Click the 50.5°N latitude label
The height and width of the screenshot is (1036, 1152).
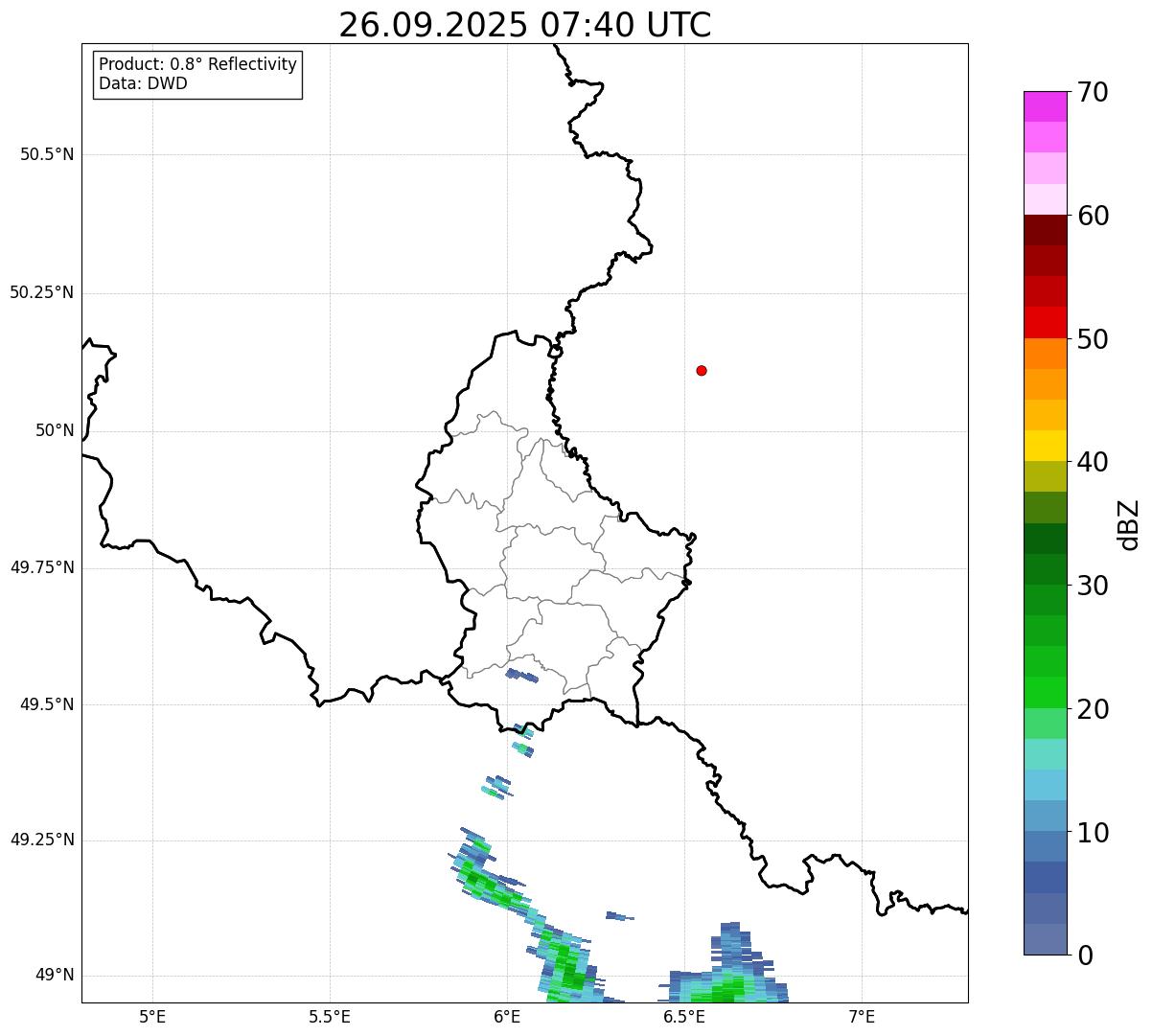click(x=47, y=154)
